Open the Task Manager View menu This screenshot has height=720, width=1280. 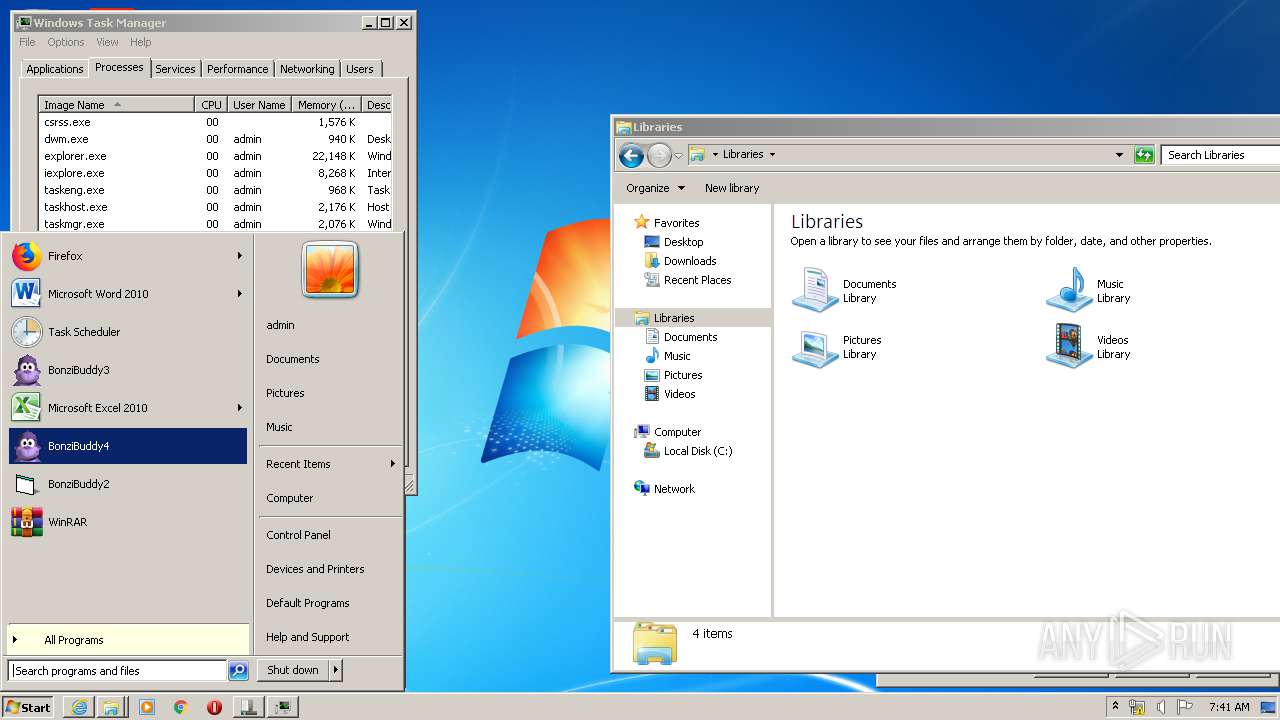107,42
